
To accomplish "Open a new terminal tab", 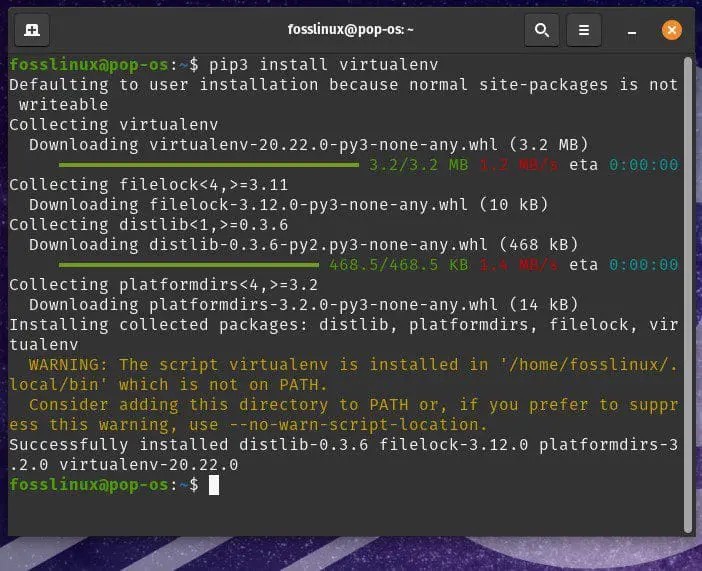I will pos(31,30).
